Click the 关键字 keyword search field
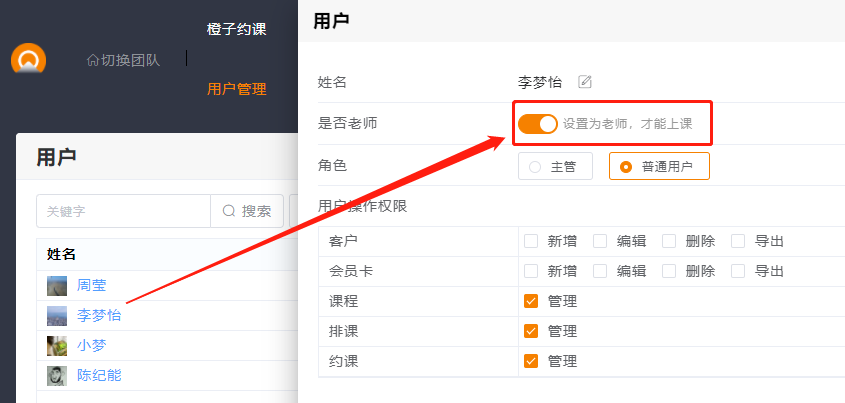The height and width of the screenshot is (403, 845). (x=123, y=211)
